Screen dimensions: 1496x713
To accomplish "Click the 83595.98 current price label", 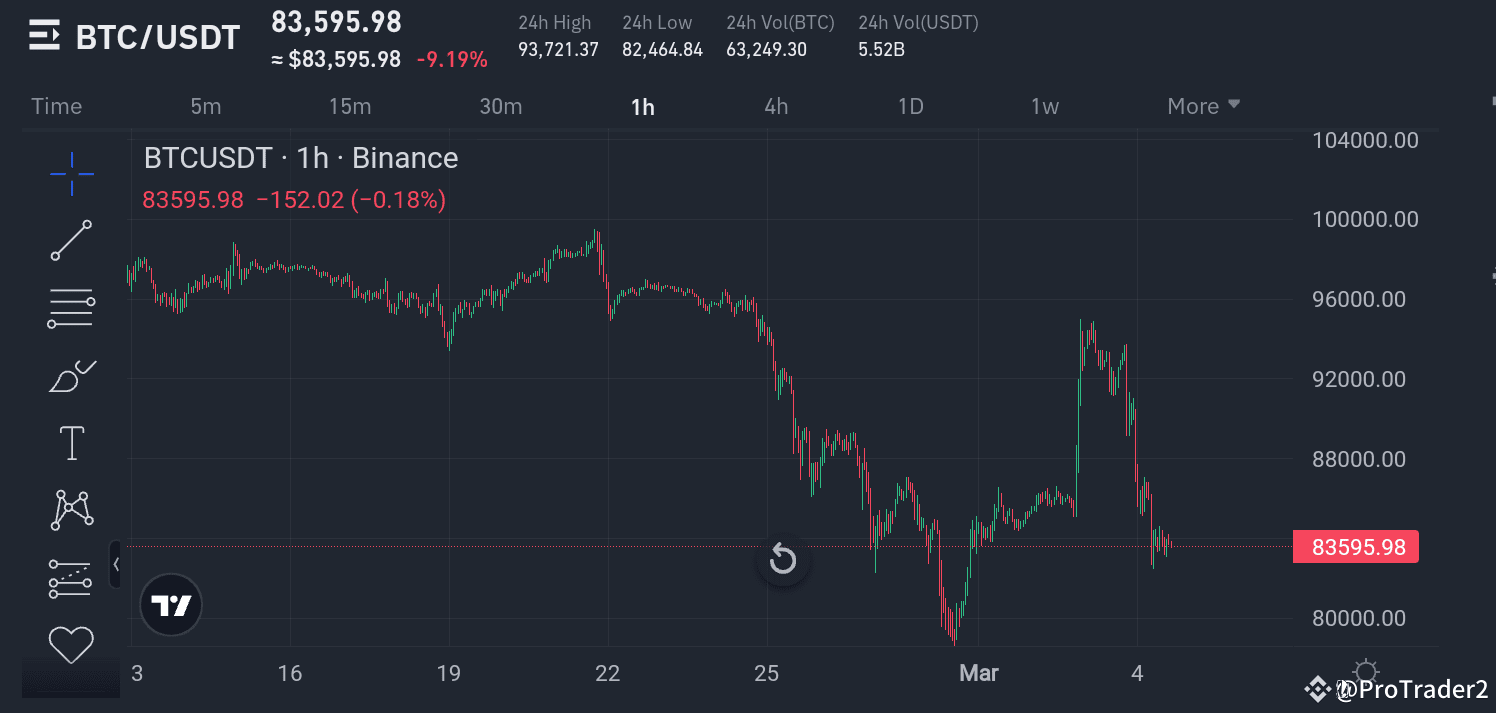I will point(1356,547).
